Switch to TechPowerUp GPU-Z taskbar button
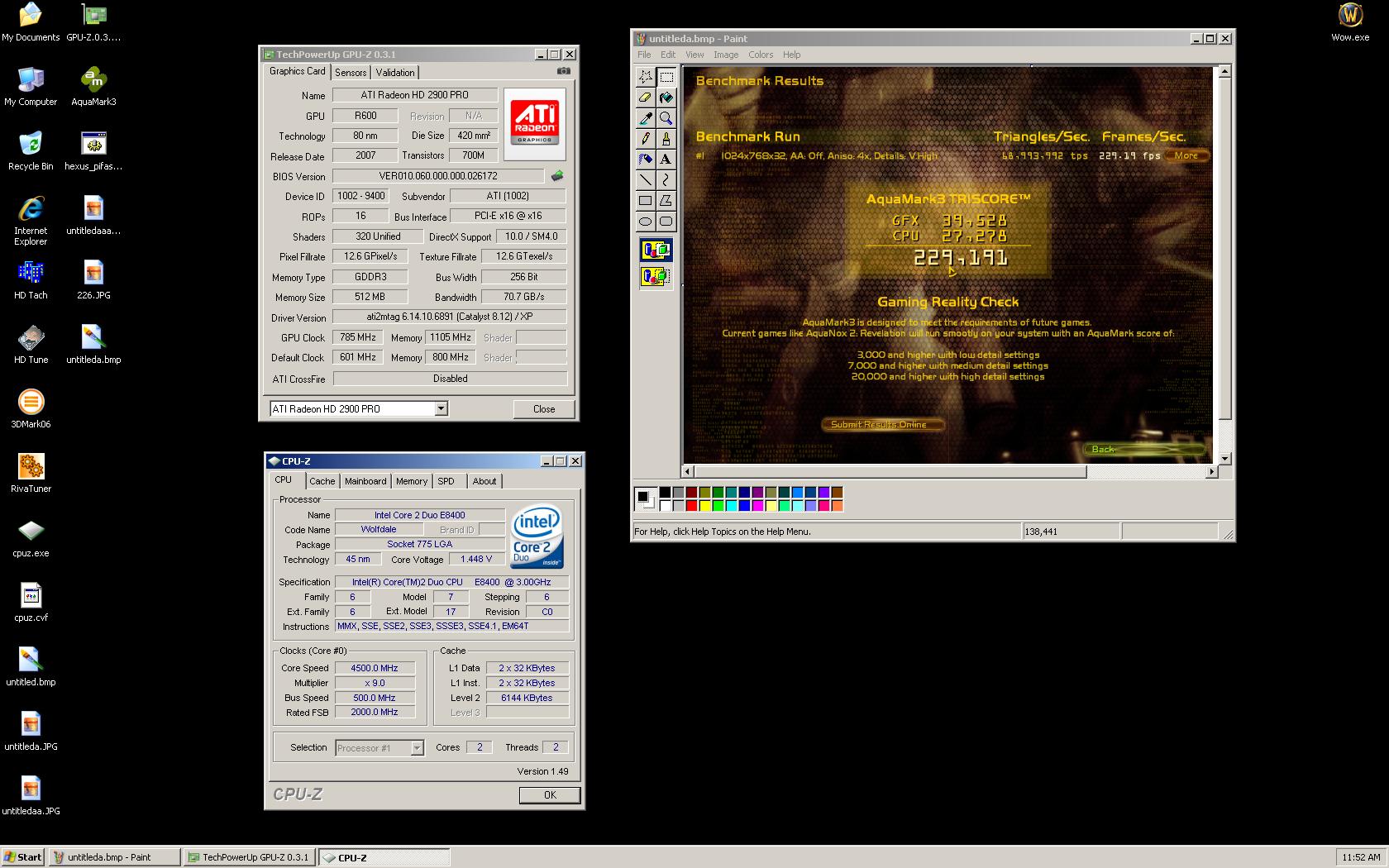This screenshot has width=1389, height=868. 249,857
